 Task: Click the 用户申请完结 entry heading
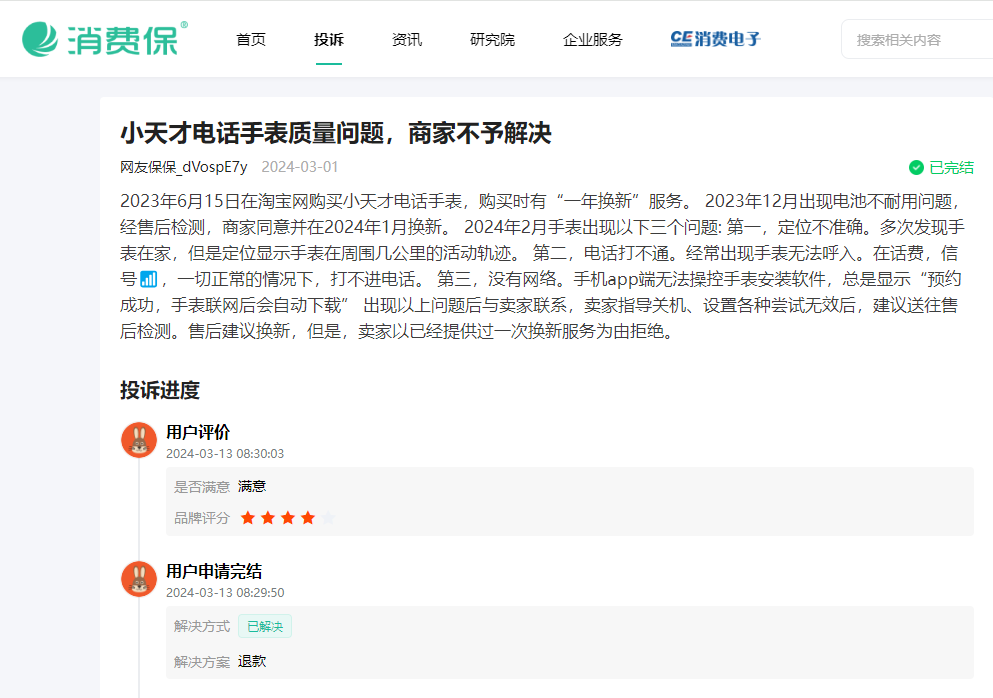pyautogui.click(x=214, y=571)
